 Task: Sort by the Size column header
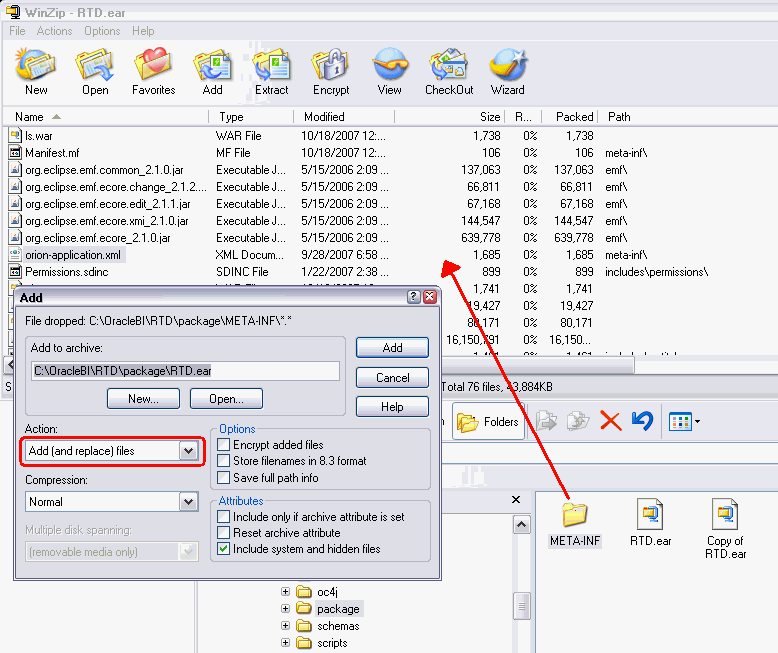click(x=450, y=117)
